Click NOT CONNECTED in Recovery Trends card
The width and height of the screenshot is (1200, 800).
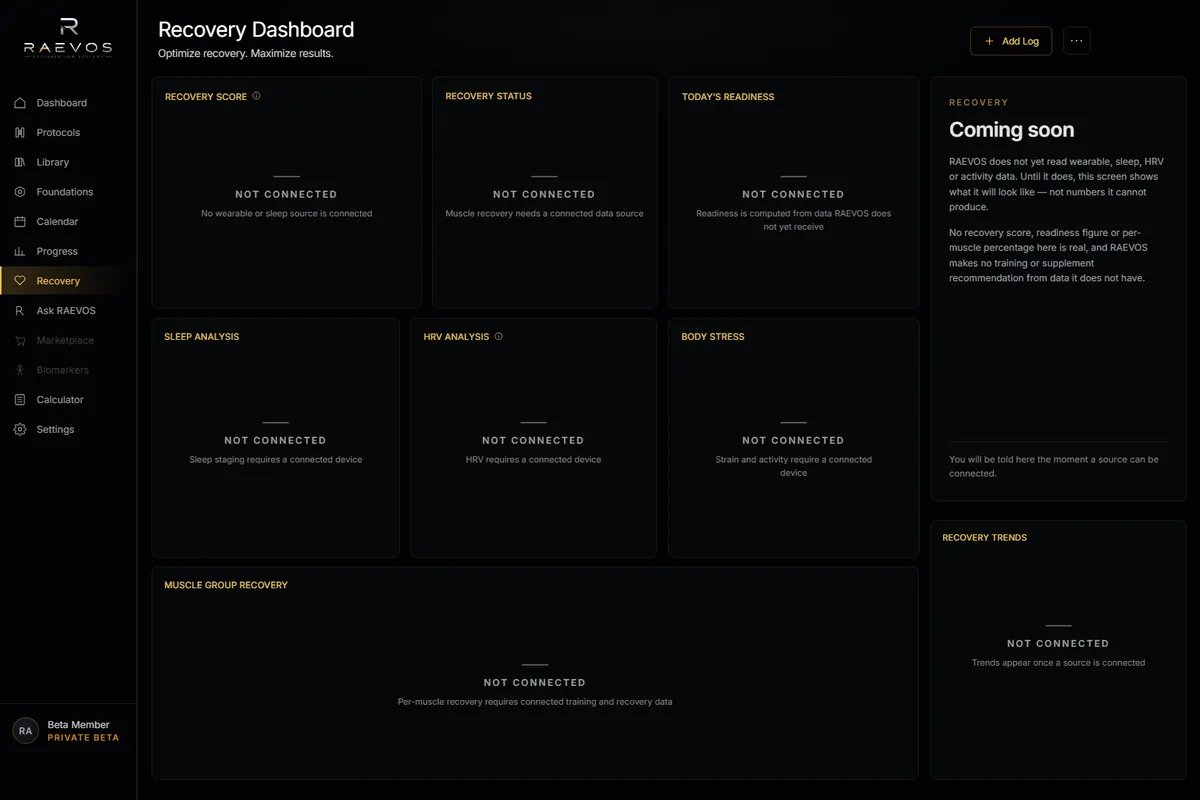coord(1058,644)
